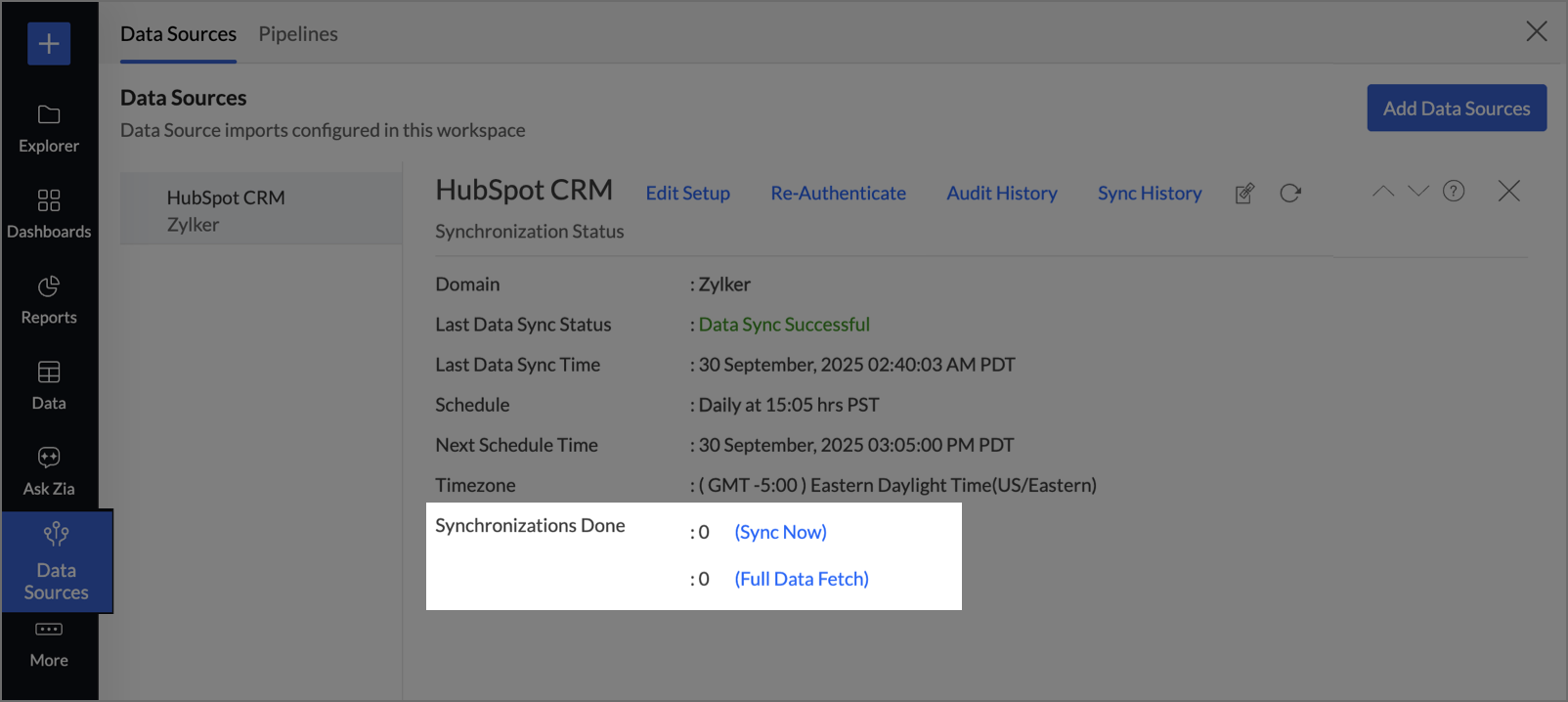Click the Add Data Sources button
This screenshot has height=702, width=1568.
(x=1456, y=109)
